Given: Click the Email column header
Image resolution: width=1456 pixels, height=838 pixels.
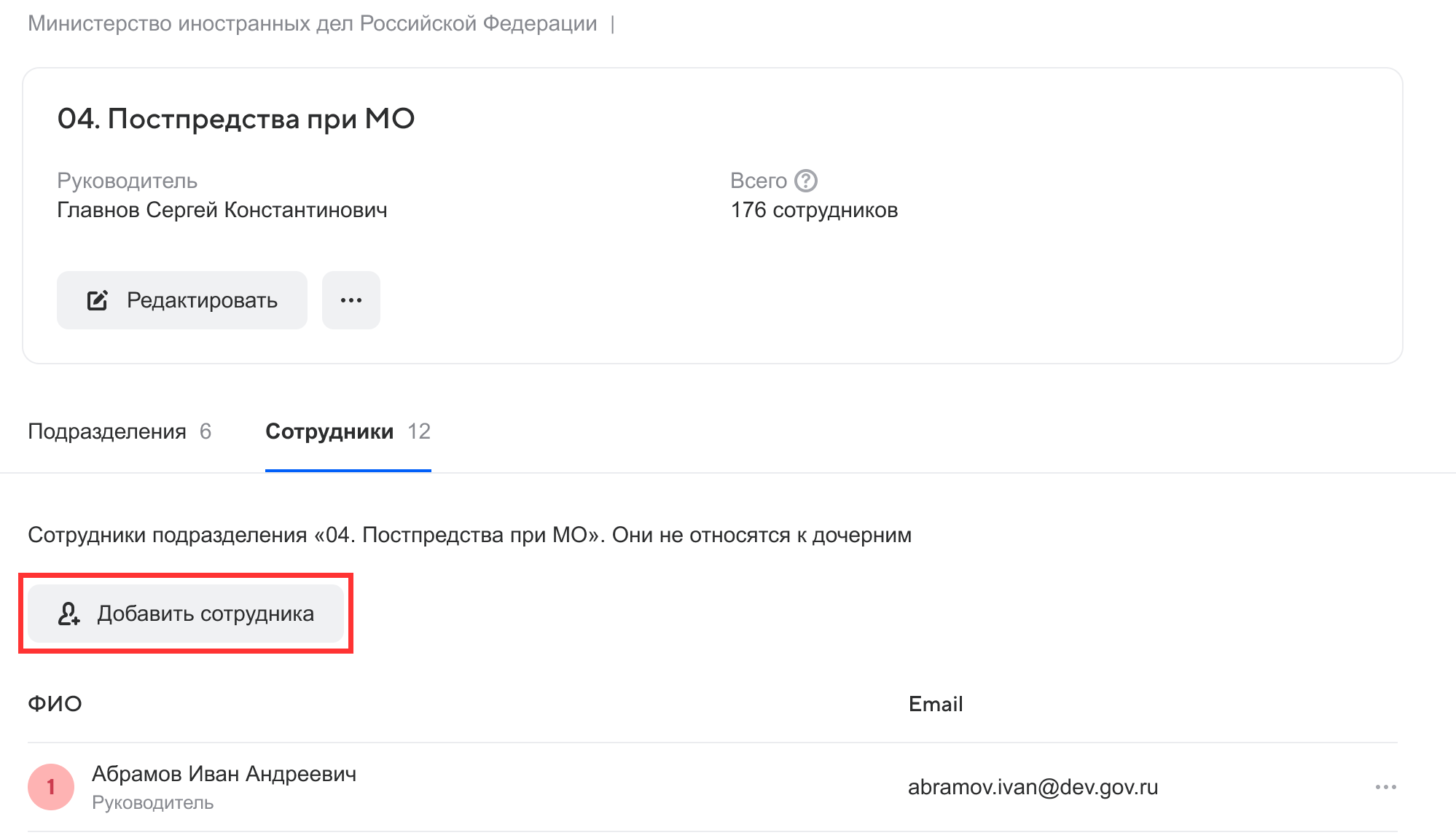Looking at the screenshot, I should point(936,704).
